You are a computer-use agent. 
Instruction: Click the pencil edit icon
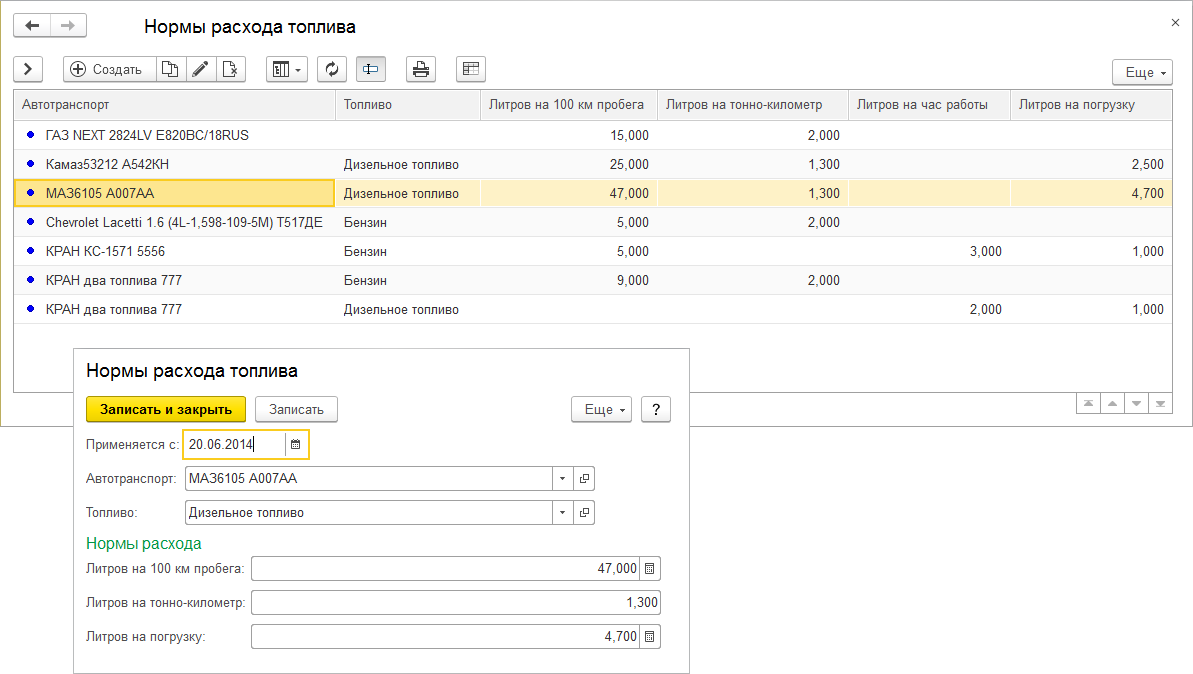tap(200, 69)
